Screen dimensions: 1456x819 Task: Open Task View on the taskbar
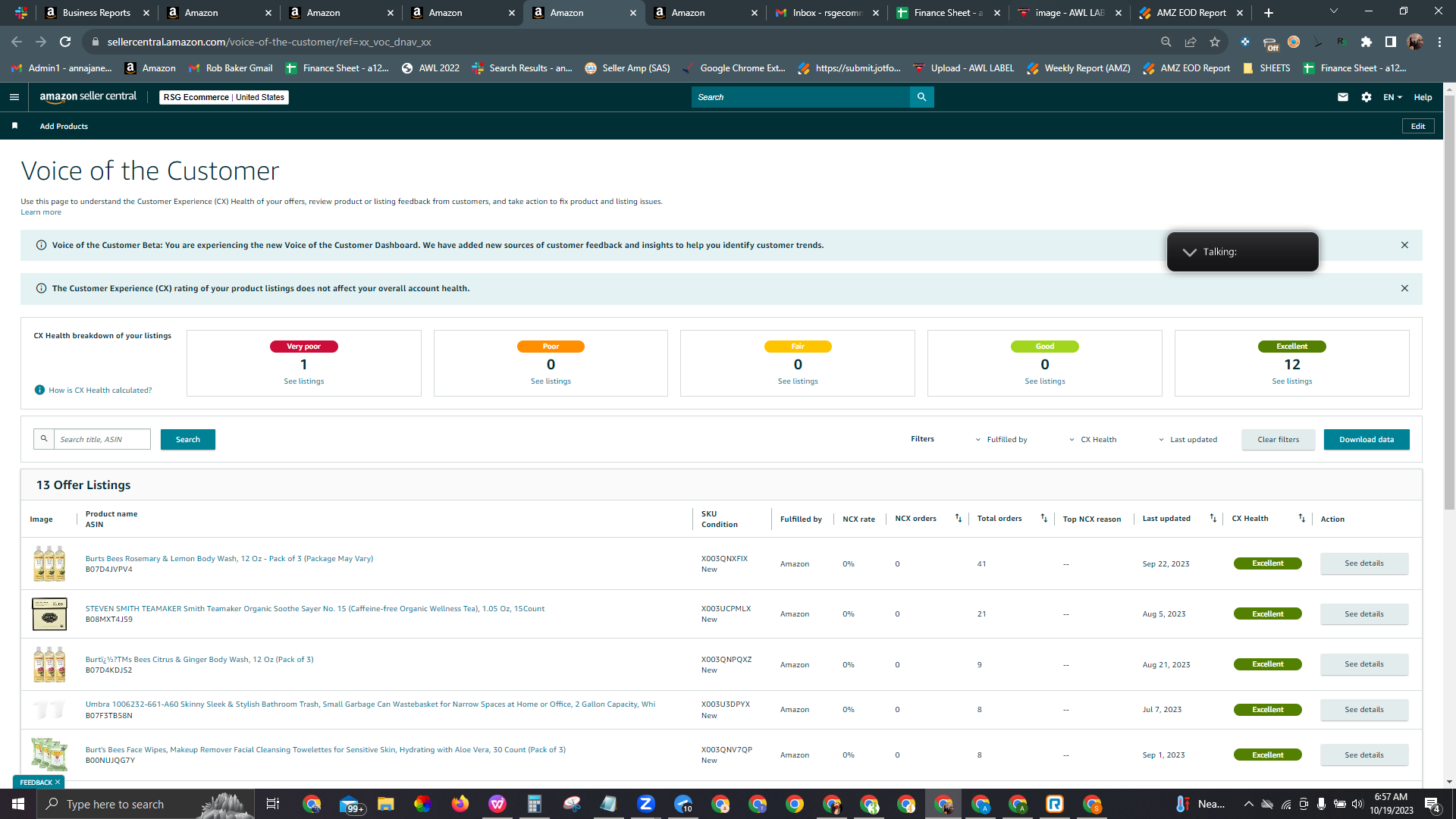click(273, 804)
